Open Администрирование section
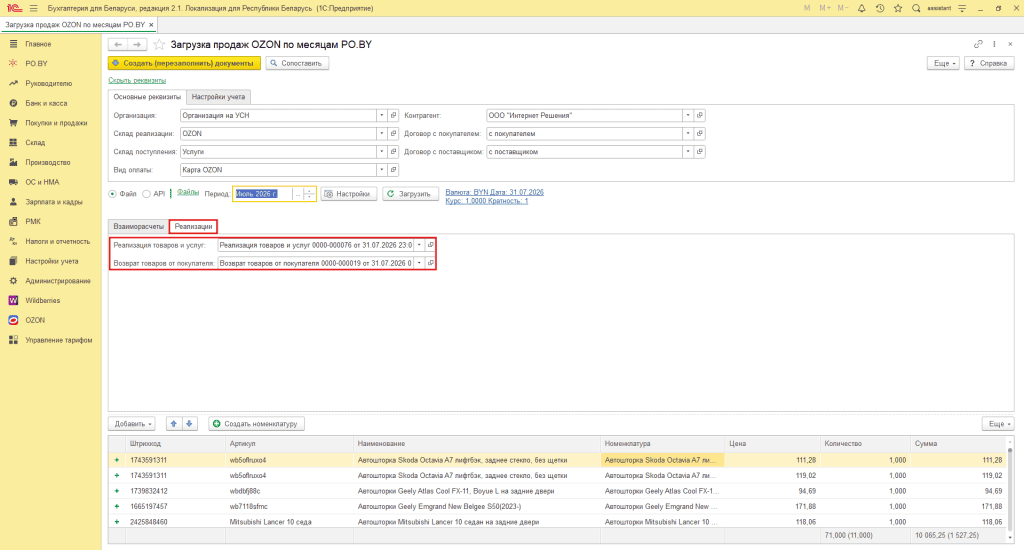The height and width of the screenshot is (550, 1024). (58, 281)
